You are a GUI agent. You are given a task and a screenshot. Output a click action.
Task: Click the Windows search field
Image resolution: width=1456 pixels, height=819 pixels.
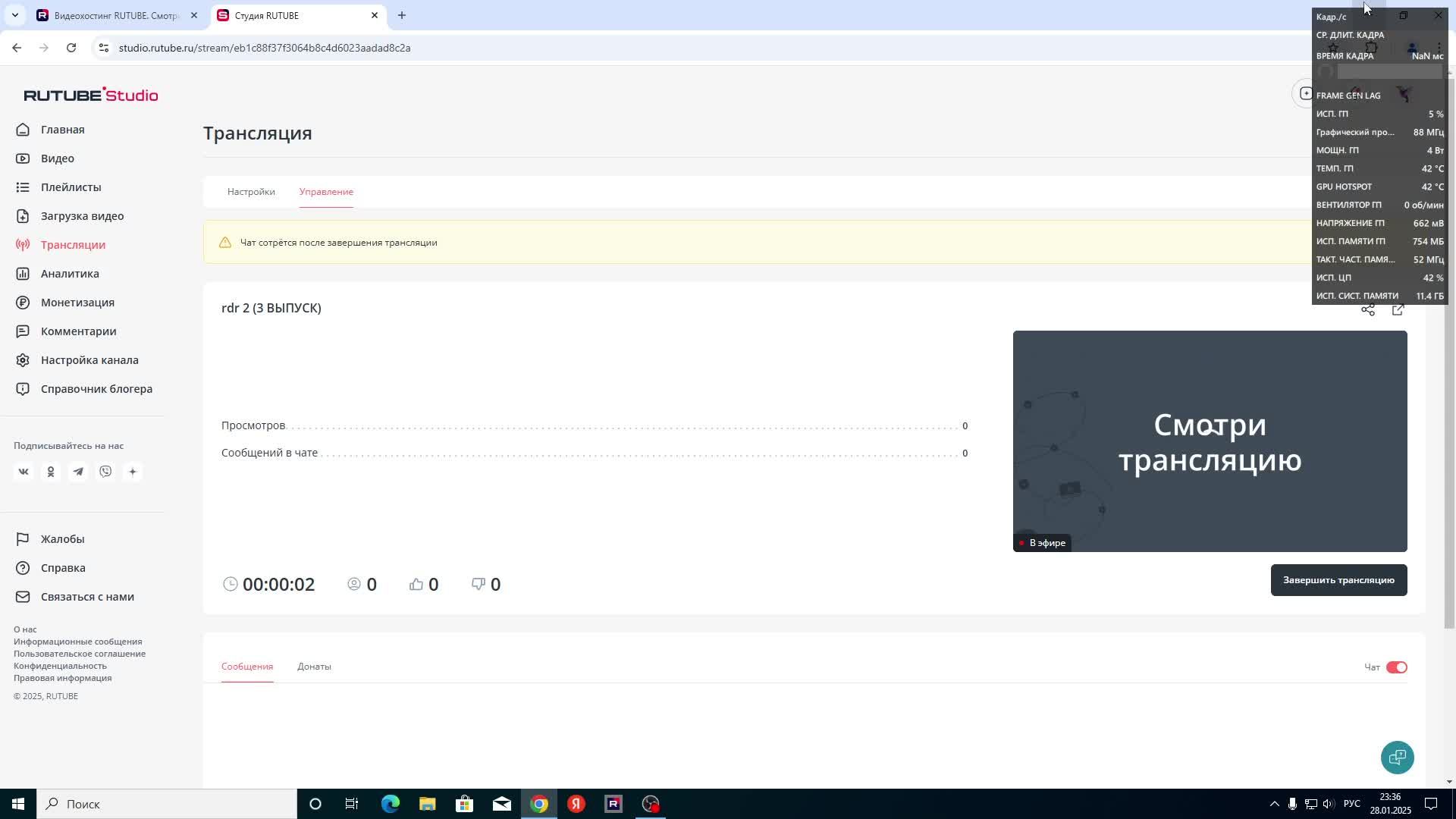coord(167,804)
